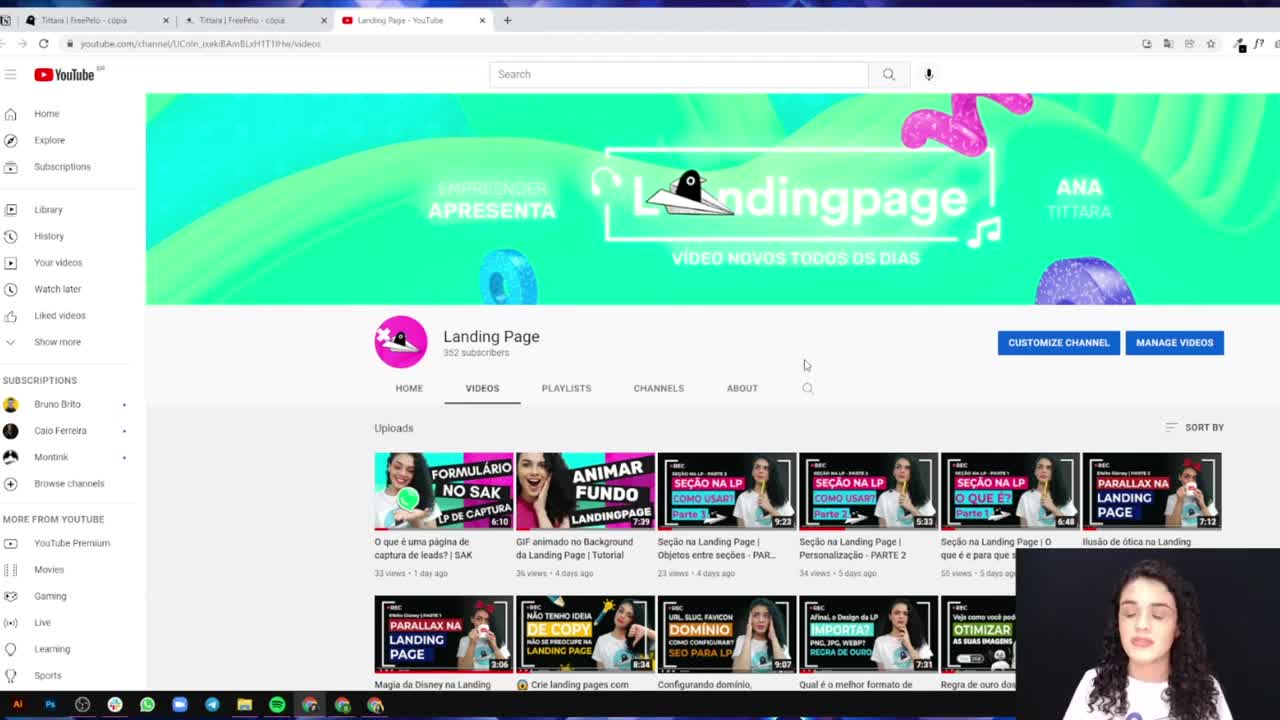Bookmark this page with the star icon
Image resolution: width=1280 pixels, height=720 pixels.
pyautogui.click(x=1211, y=44)
